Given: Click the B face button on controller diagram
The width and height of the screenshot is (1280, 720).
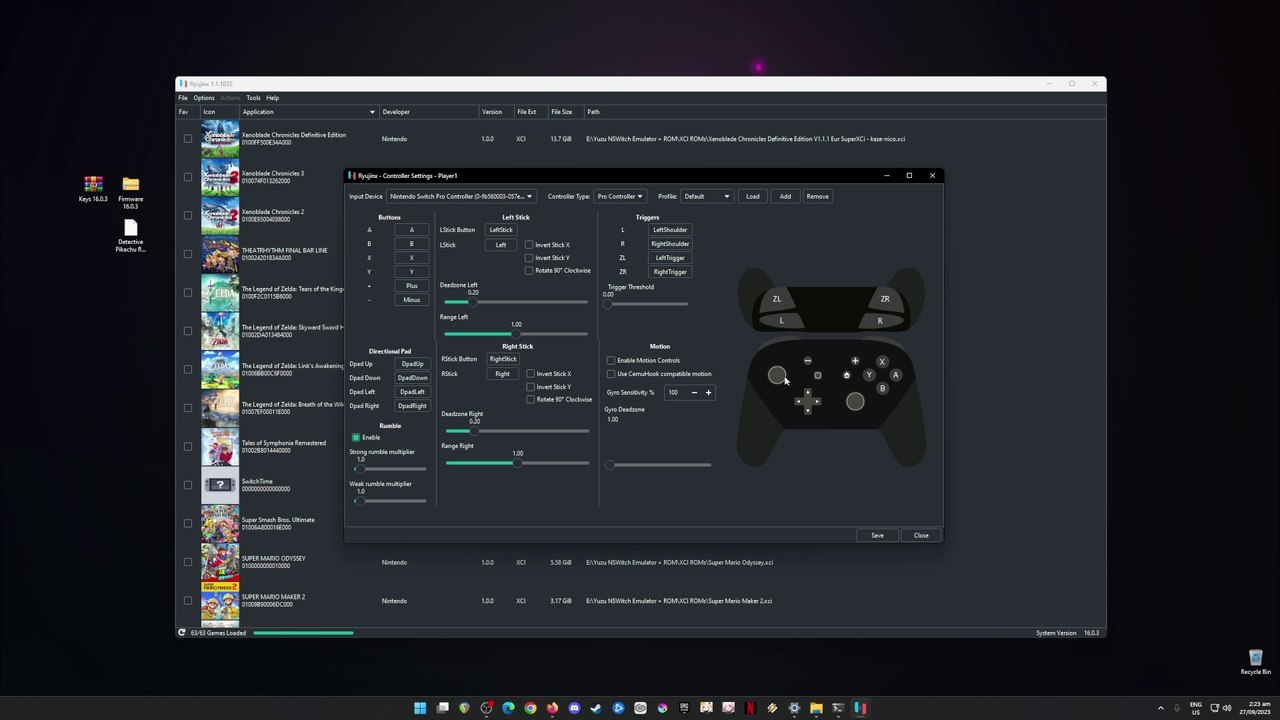Looking at the screenshot, I should (882, 388).
